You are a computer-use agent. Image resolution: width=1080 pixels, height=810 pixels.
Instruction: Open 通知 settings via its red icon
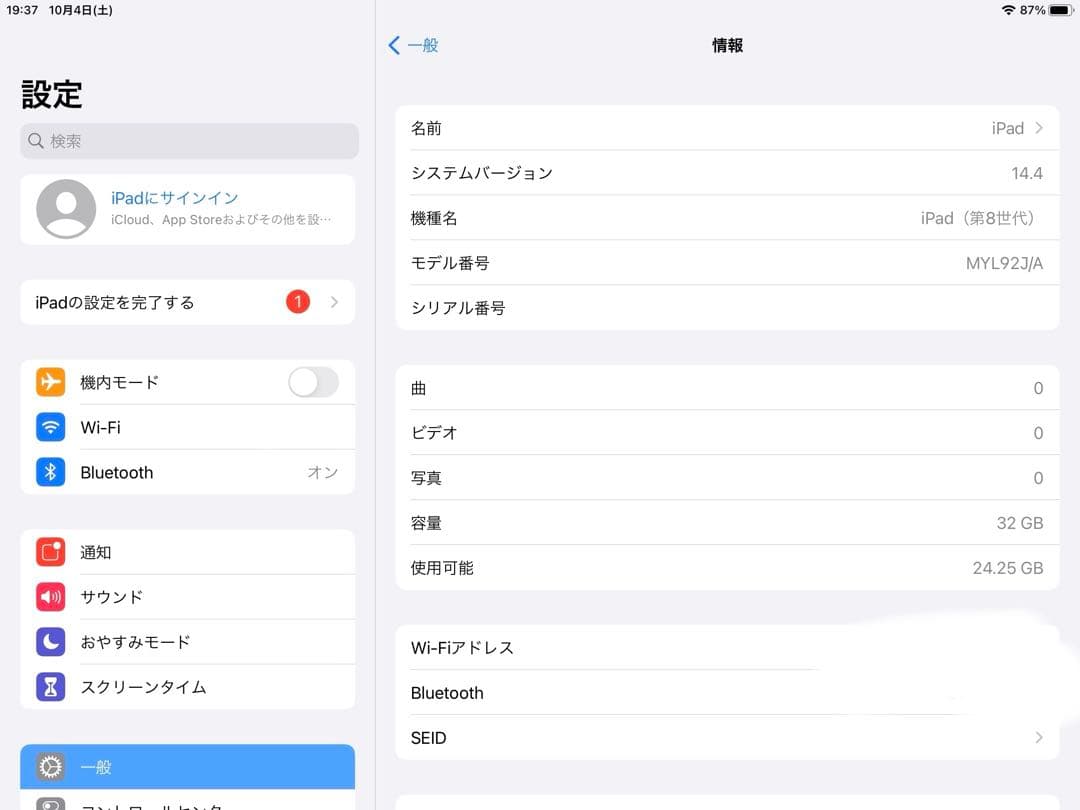click(x=51, y=551)
